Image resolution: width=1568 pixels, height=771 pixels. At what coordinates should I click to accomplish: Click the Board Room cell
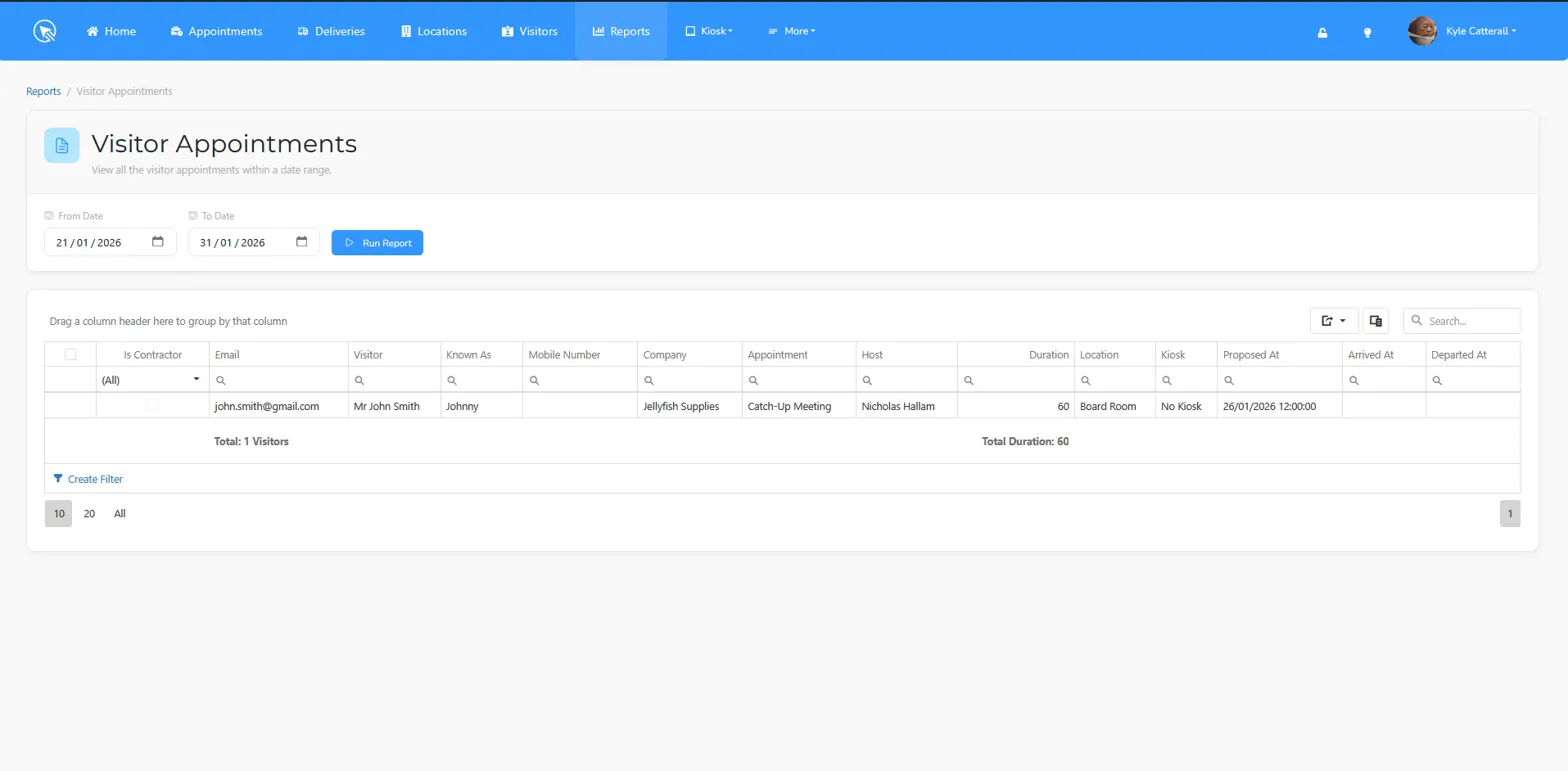(1115, 406)
